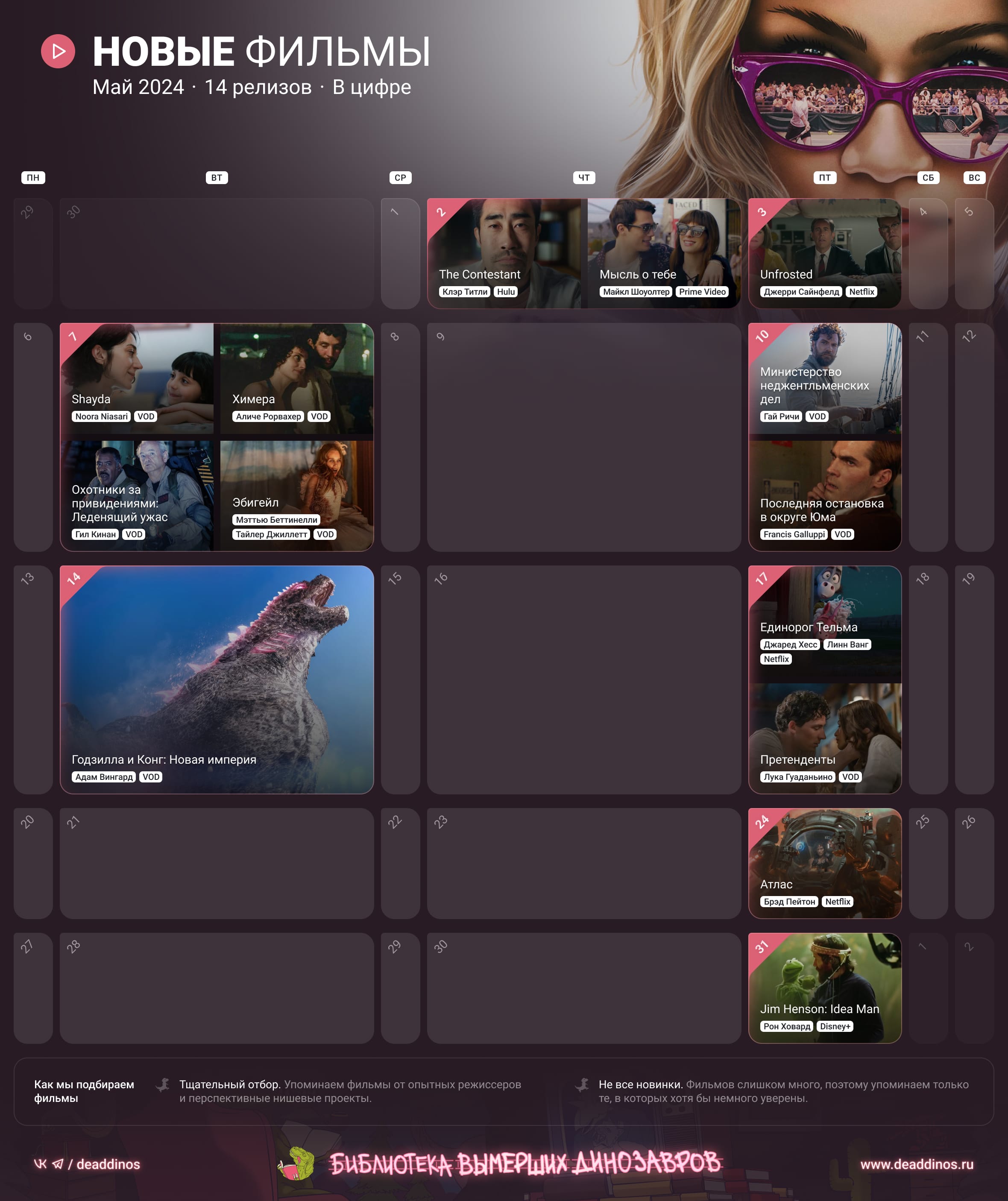Open the Shayda movie card
The image size is (1008, 1201).
point(137,378)
